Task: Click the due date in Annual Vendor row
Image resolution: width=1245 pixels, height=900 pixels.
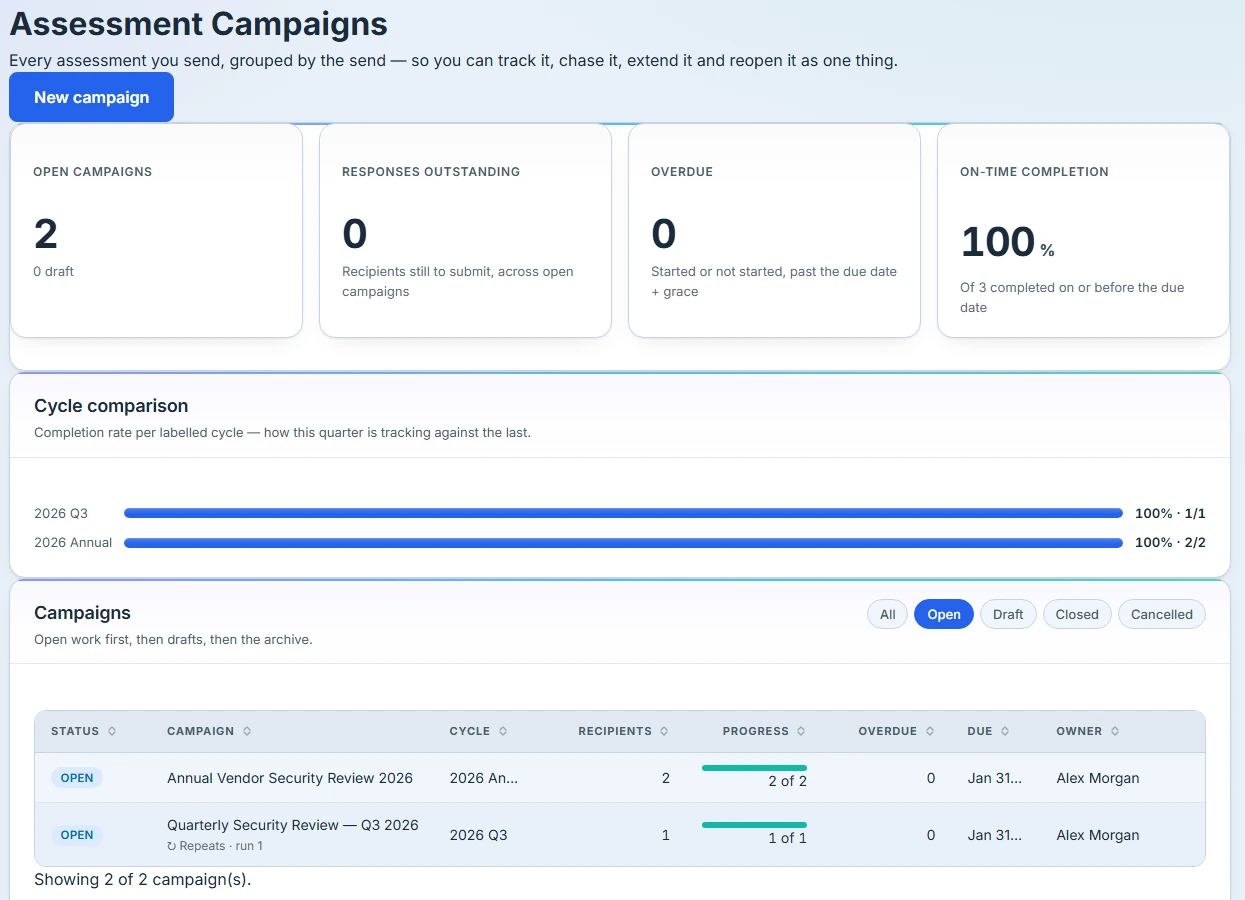Action: pos(995,778)
